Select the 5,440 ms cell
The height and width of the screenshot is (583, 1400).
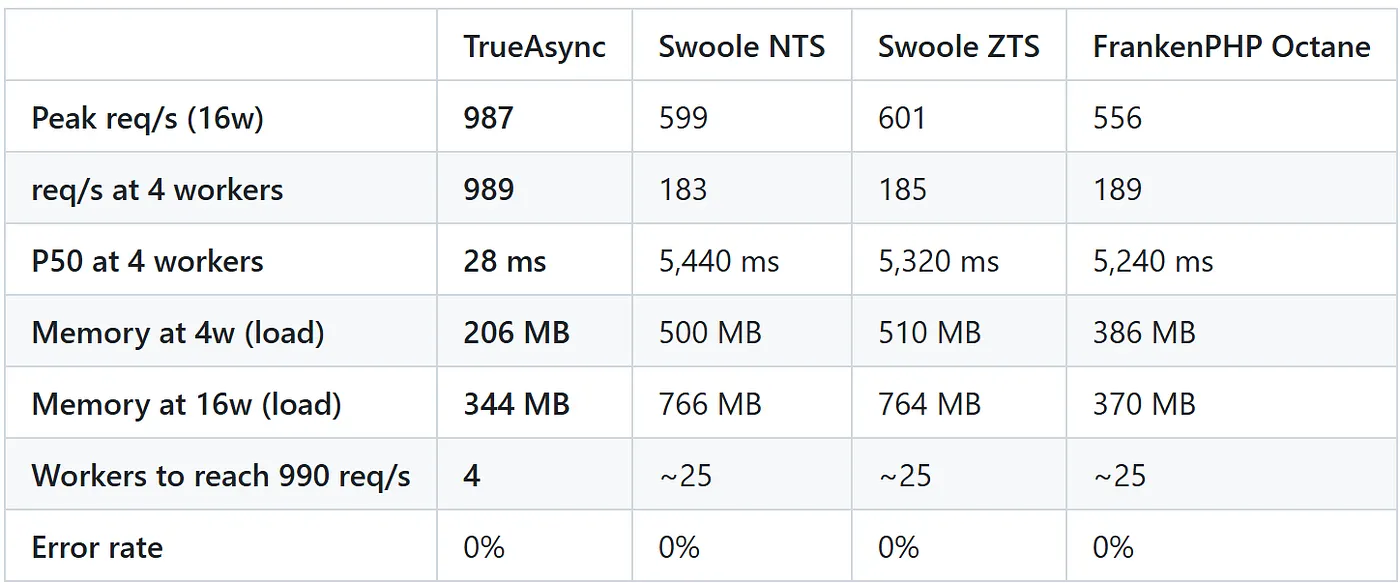pos(719,262)
